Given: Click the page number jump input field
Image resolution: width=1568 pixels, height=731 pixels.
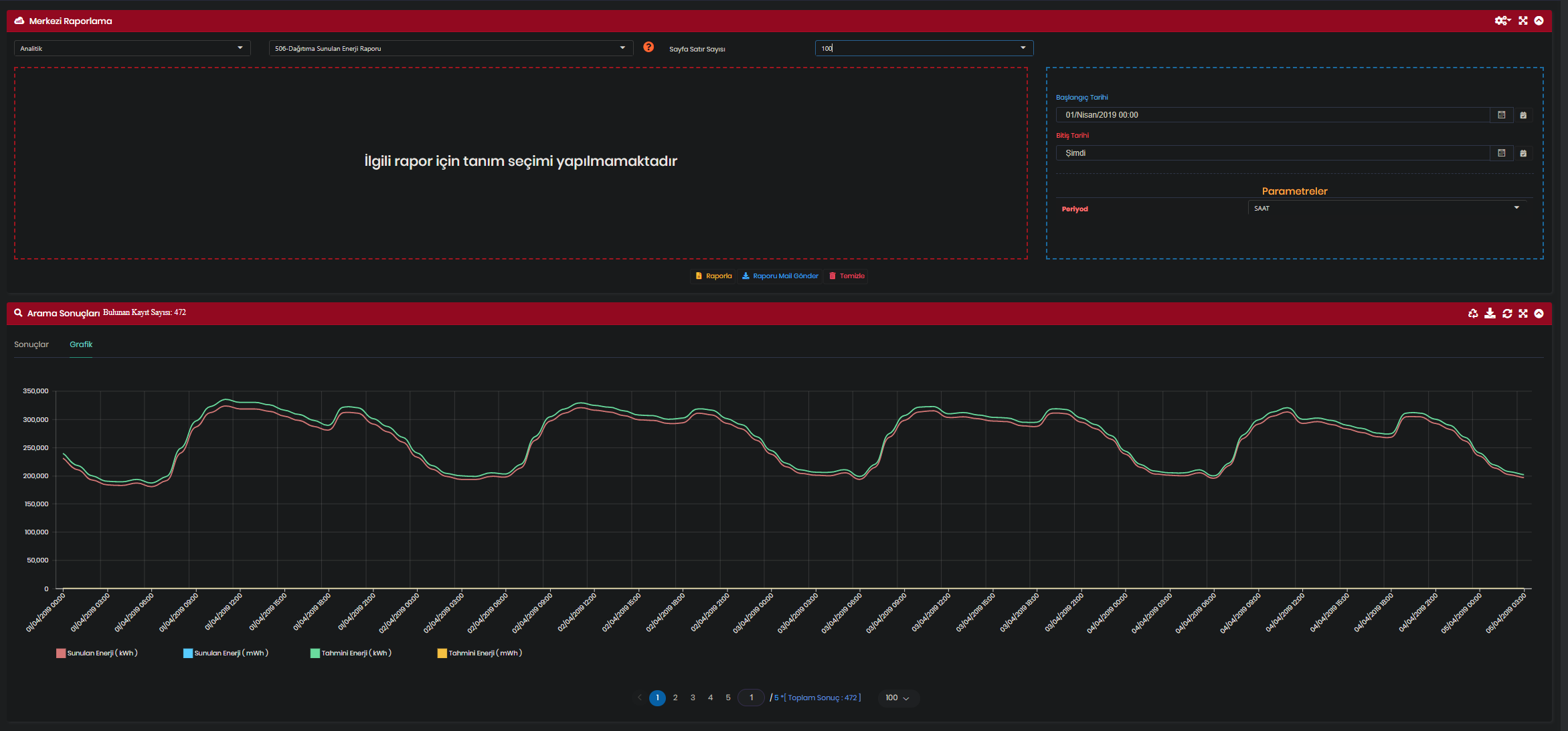Looking at the screenshot, I should coord(751,698).
